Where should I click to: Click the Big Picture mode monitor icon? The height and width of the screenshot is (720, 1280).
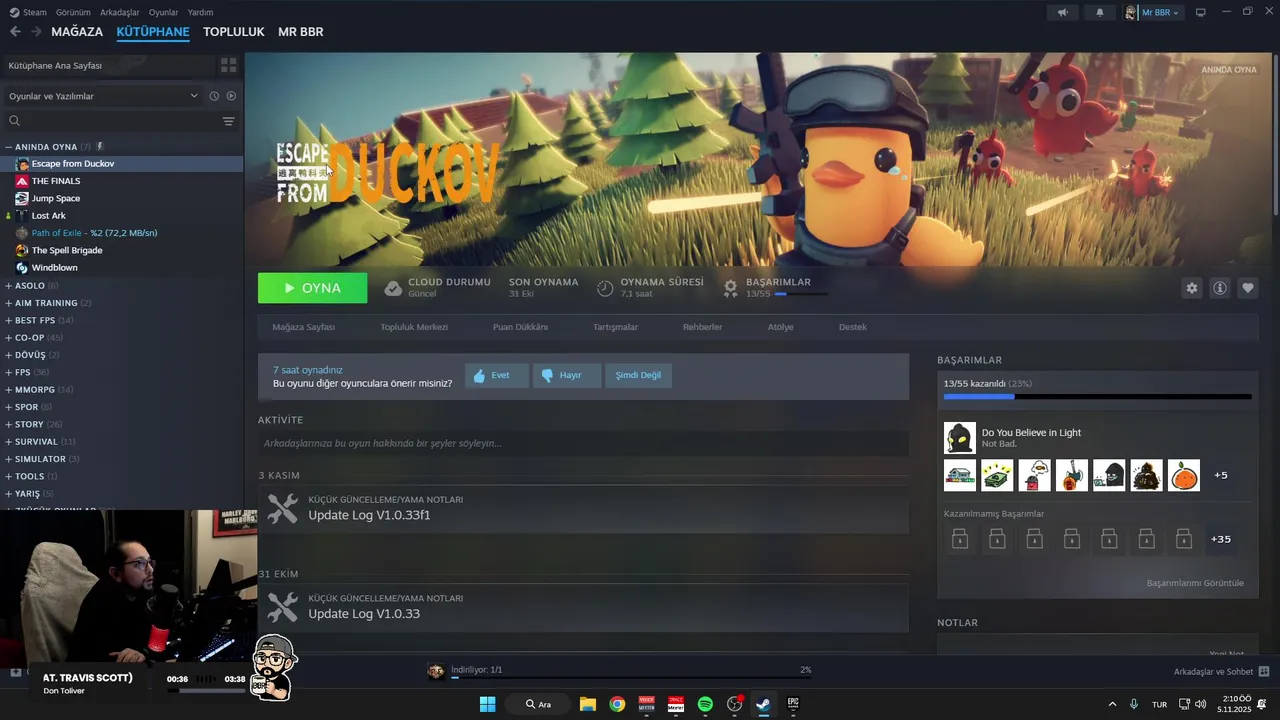(1201, 12)
